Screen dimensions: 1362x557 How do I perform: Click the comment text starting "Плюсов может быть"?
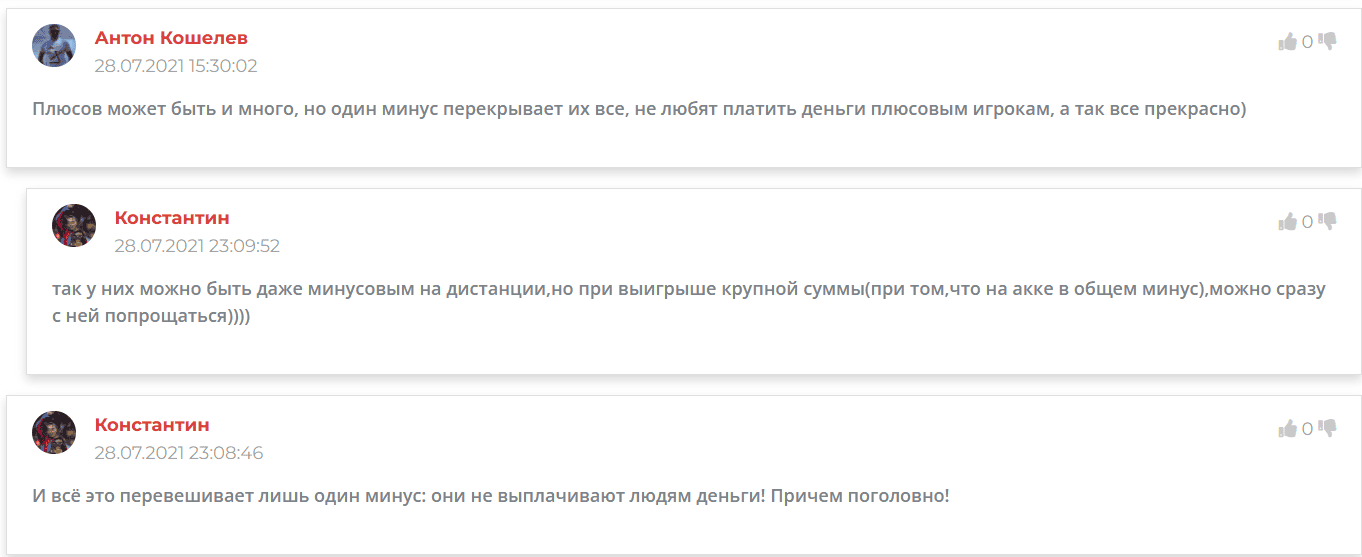coord(639,109)
